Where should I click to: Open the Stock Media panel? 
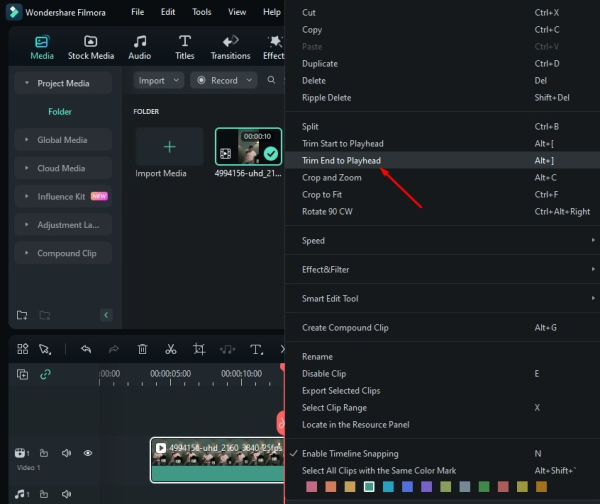click(x=90, y=47)
